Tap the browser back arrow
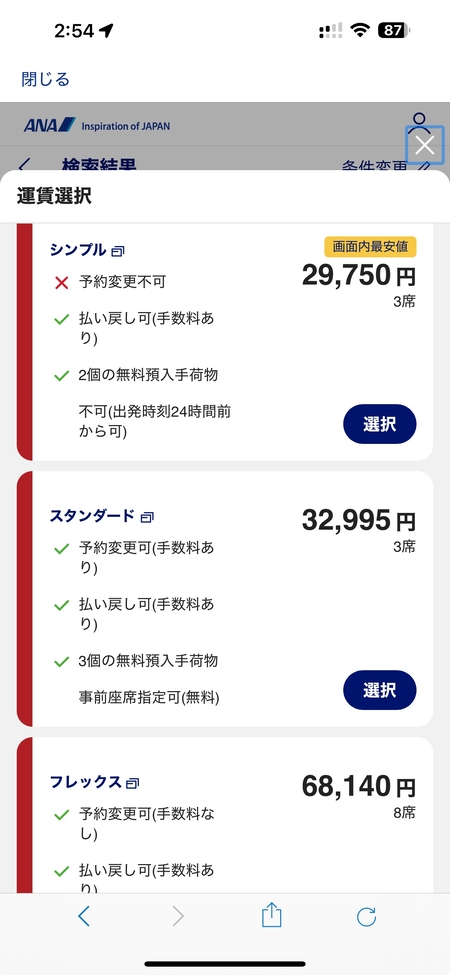This screenshot has width=450, height=975. click(x=84, y=917)
